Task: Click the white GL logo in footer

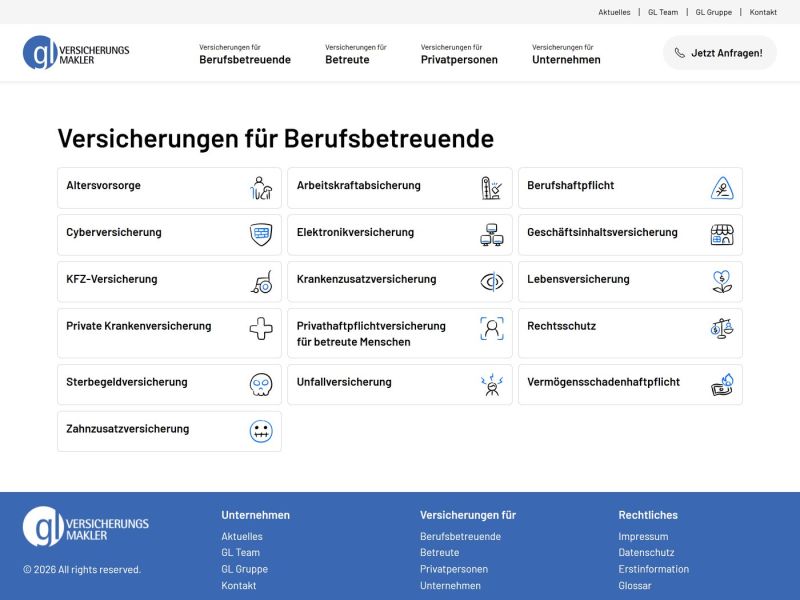Action: [86, 527]
